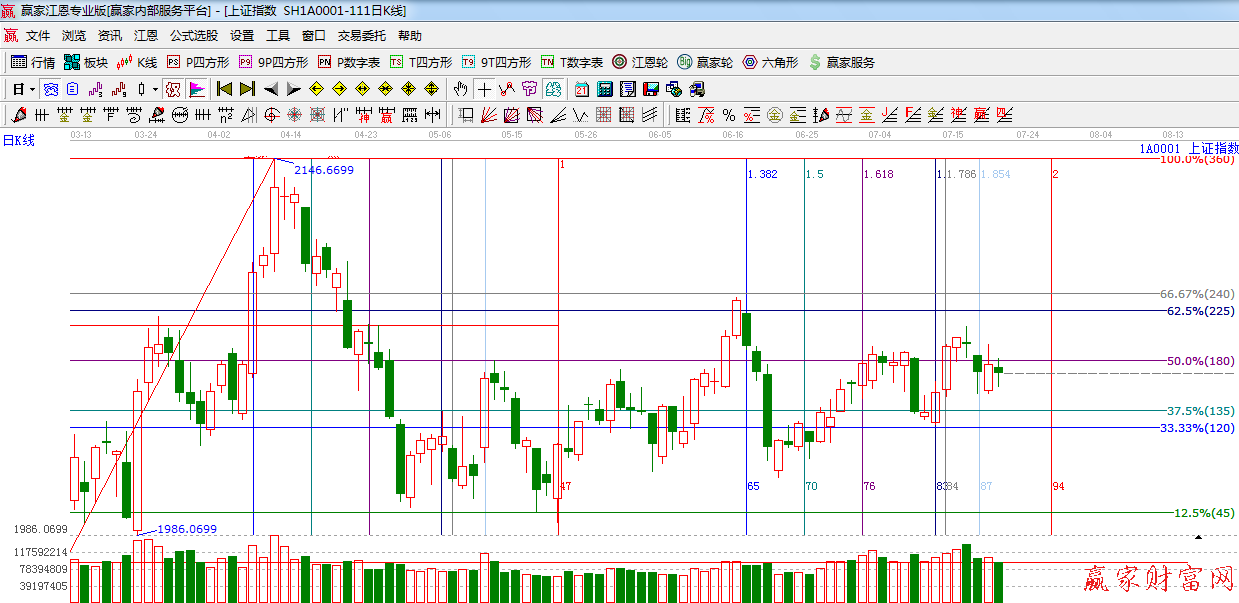
Task: Expand the 日 period dropdown arrow
Action: [32, 89]
